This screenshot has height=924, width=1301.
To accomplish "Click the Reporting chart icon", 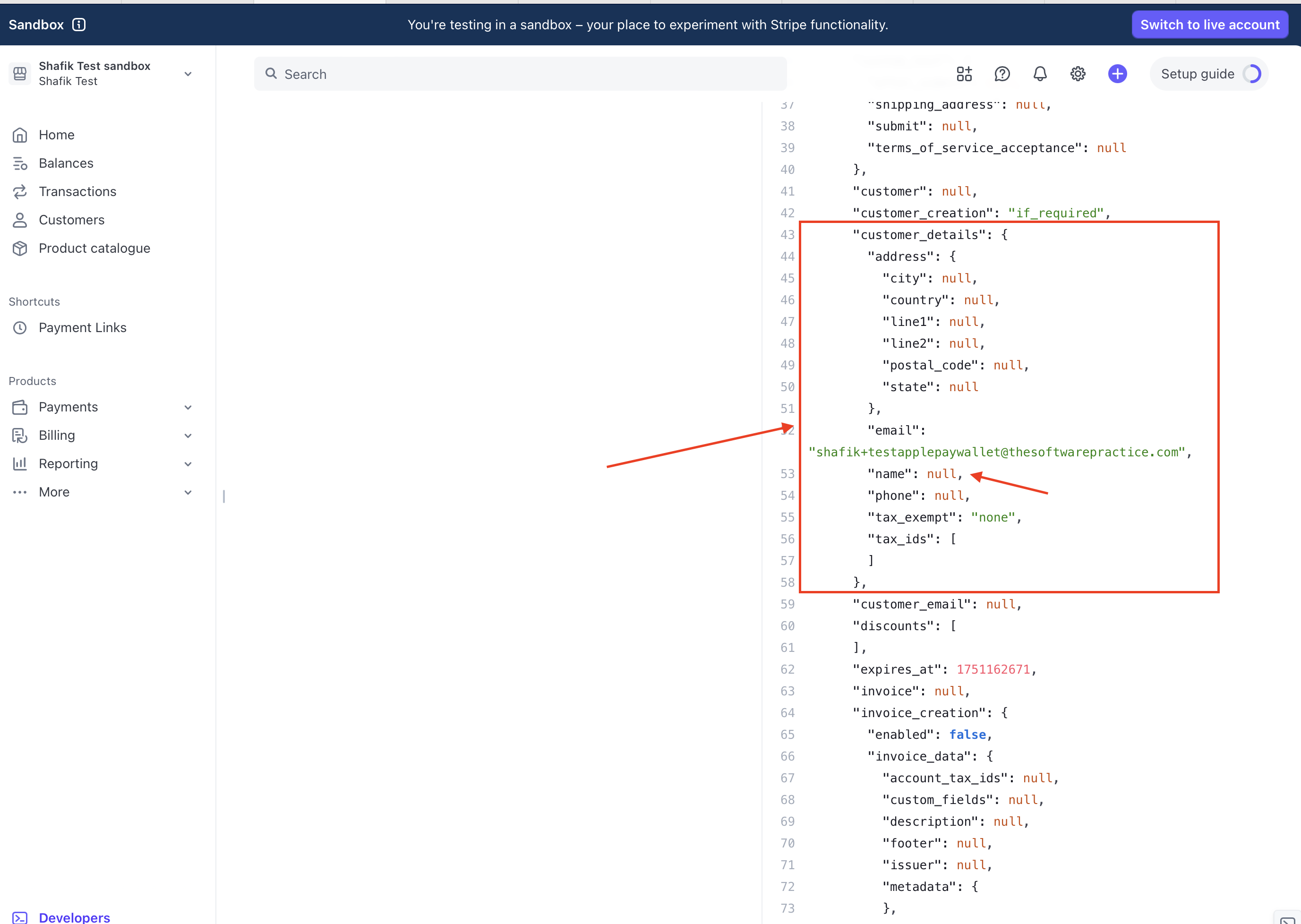I will [20, 464].
